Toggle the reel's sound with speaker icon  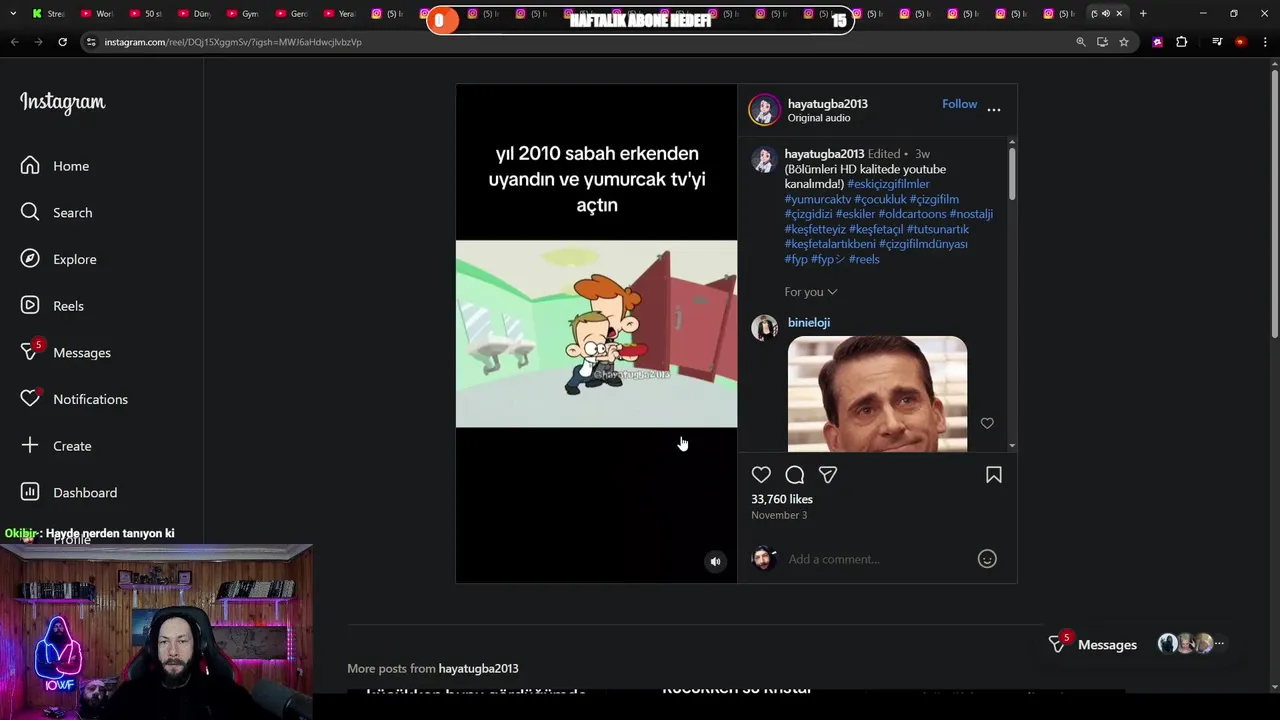click(715, 562)
